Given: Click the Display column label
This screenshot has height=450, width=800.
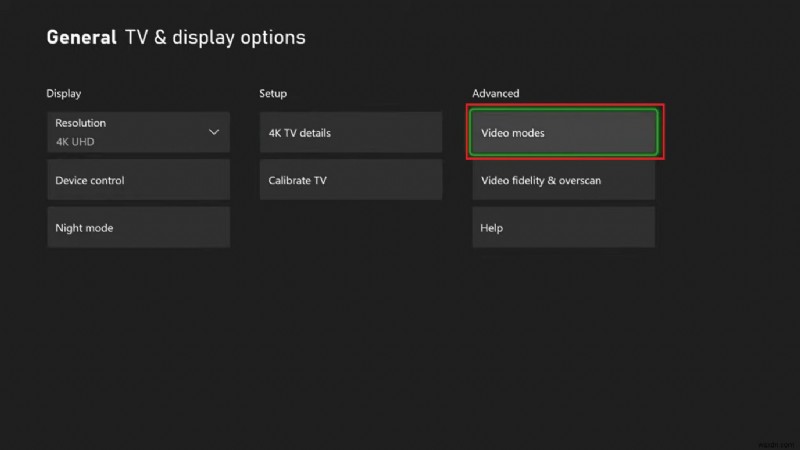Looking at the screenshot, I should pos(64,93).
